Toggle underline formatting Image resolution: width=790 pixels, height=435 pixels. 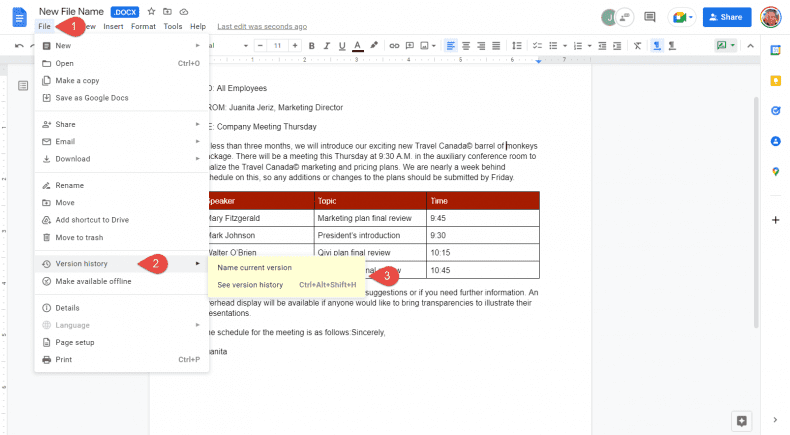pyautogui.click(x=343, y=45)
